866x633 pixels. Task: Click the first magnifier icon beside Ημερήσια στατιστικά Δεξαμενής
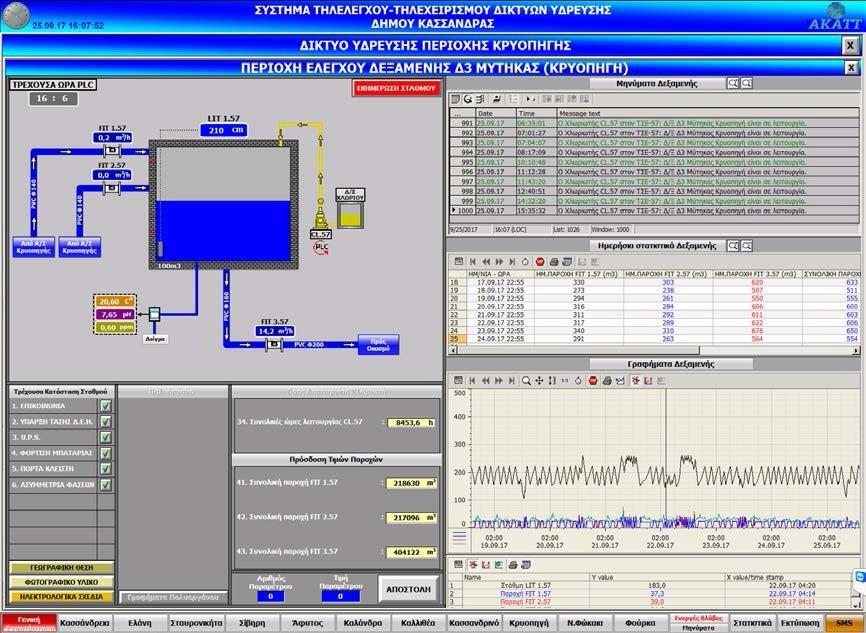pyautogui.click(x=733, y=245)
